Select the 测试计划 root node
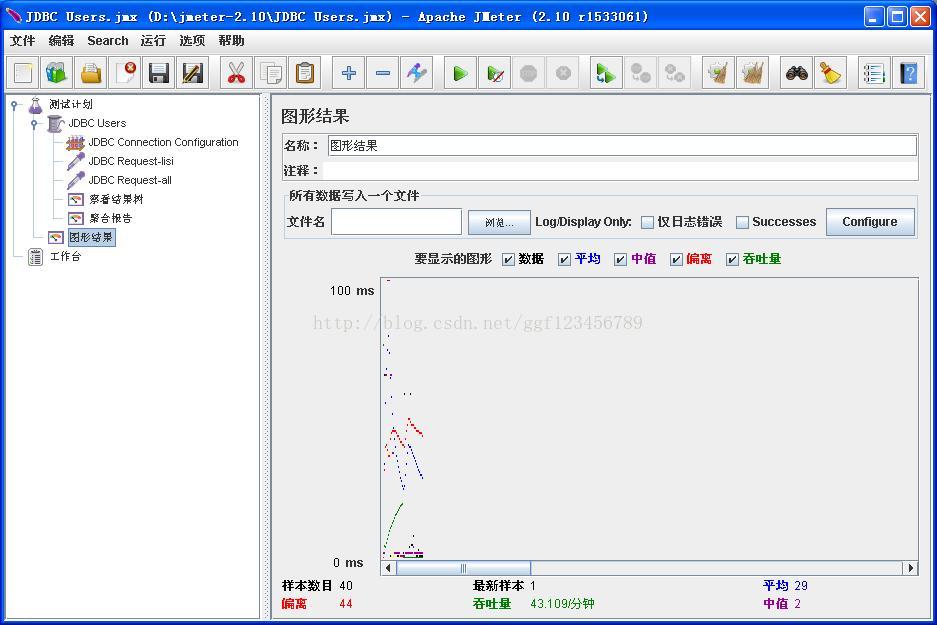Image resolution: width=937 pixels, height=625 pixels. [x=71, y=105]
